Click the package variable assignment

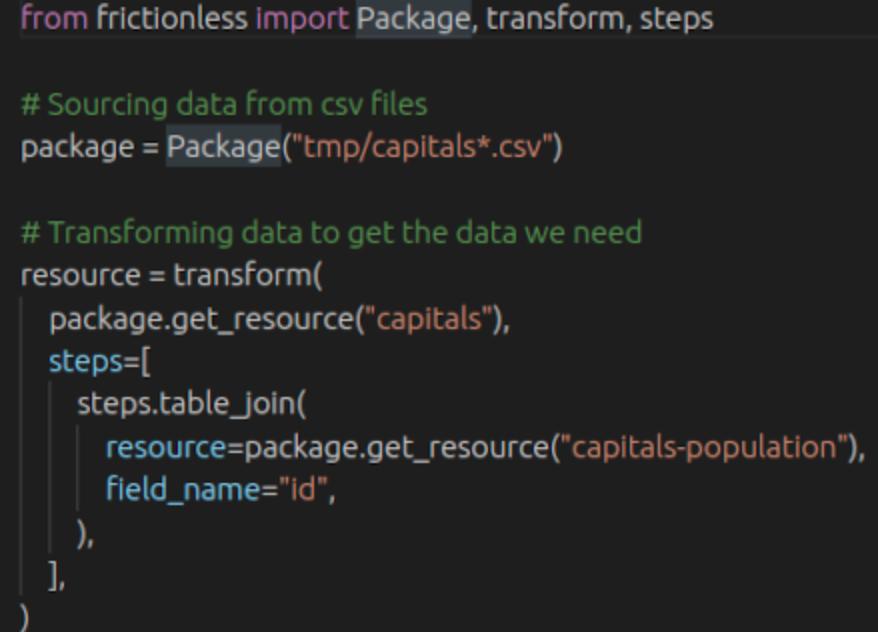point(77,148)
